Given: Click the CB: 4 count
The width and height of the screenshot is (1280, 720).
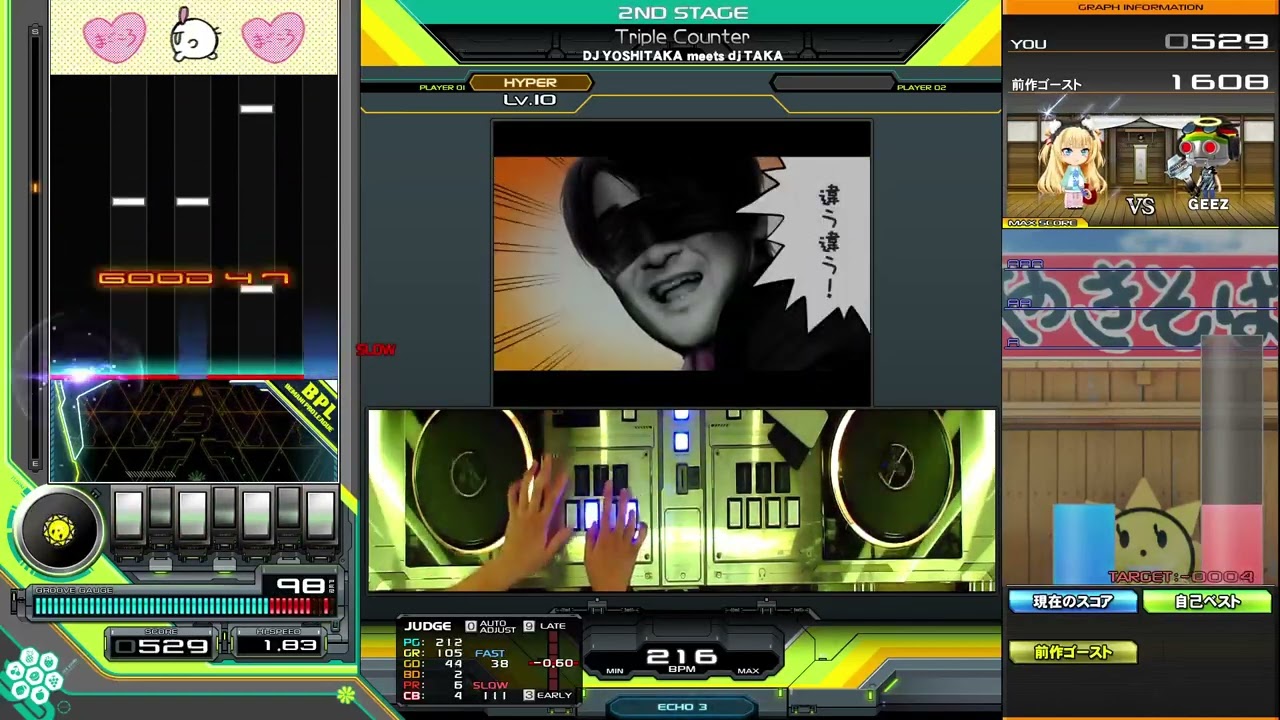Looking at the screenshot, I should [x=432, y=696].
